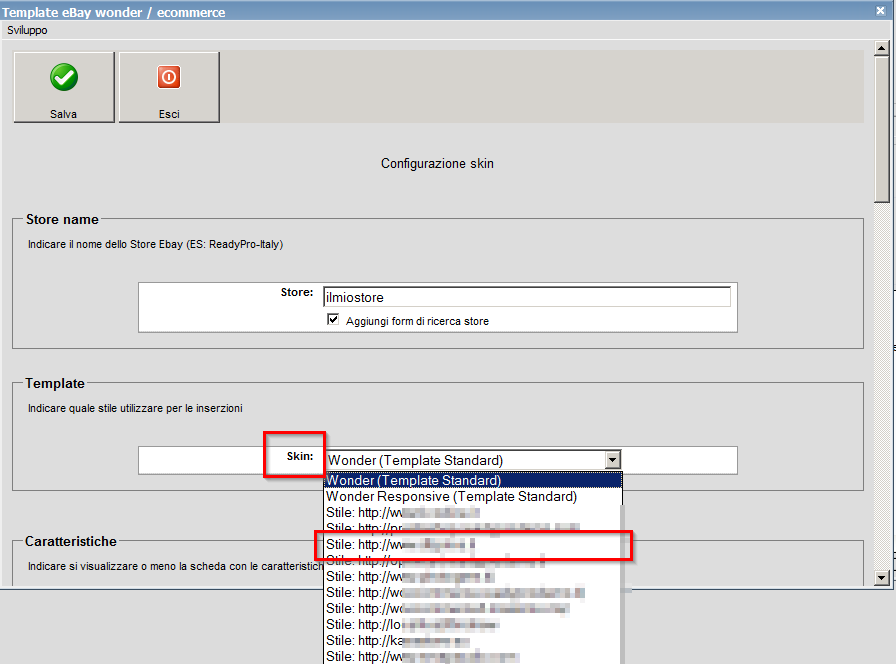Choose the Stile option starting http://ka
This screenshot has height=664, width=896.
point(473,641)
